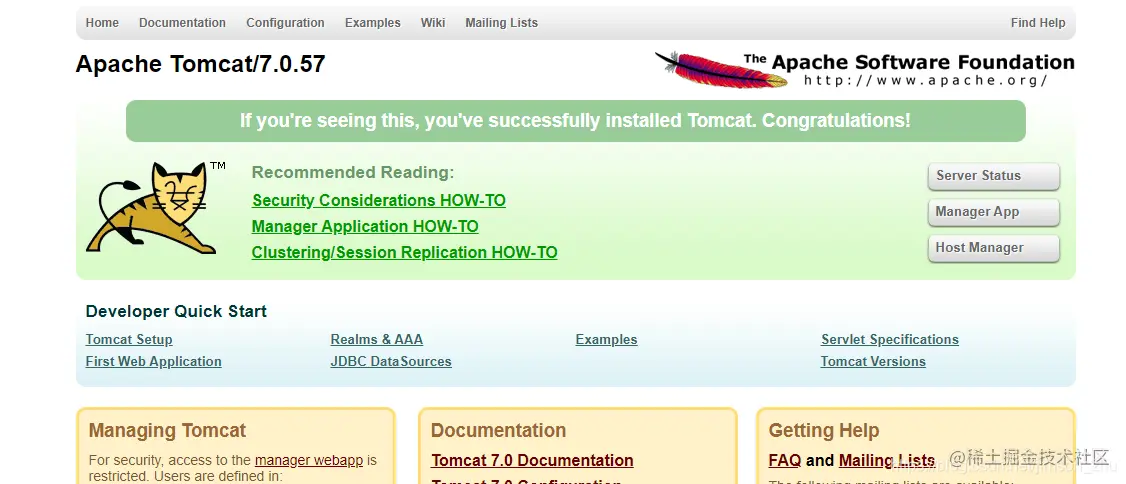Image resolution: width=1126 pixels, height=484 pixels.
Task: Open the Documentation nav item
Action: point(182,23)
